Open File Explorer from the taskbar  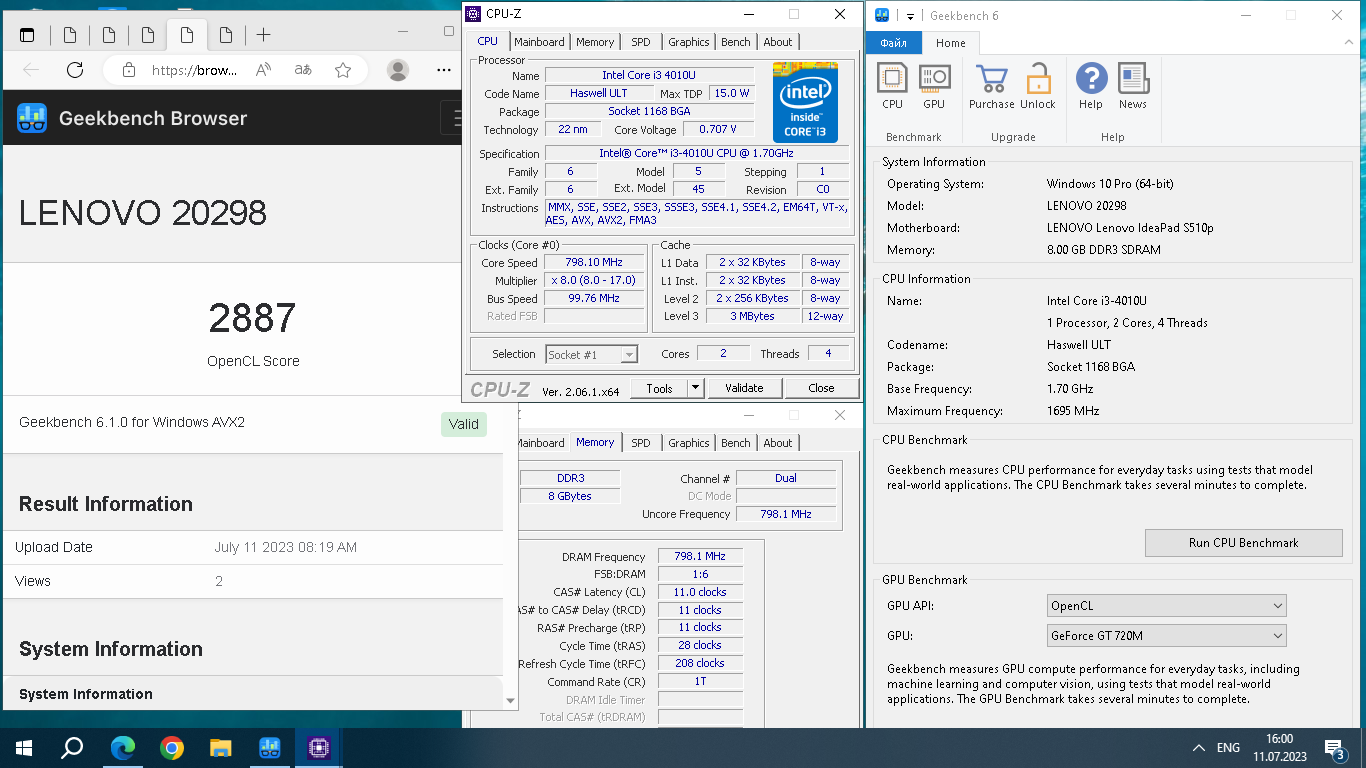coord(221,747)
